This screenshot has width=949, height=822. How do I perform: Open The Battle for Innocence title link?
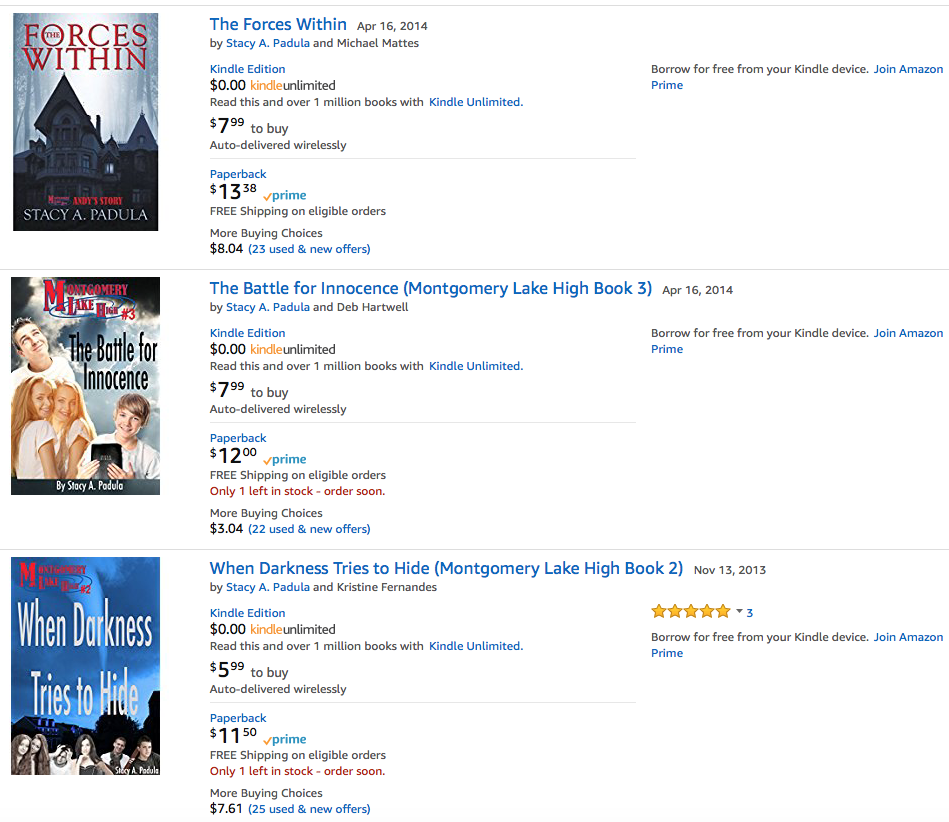430,289
